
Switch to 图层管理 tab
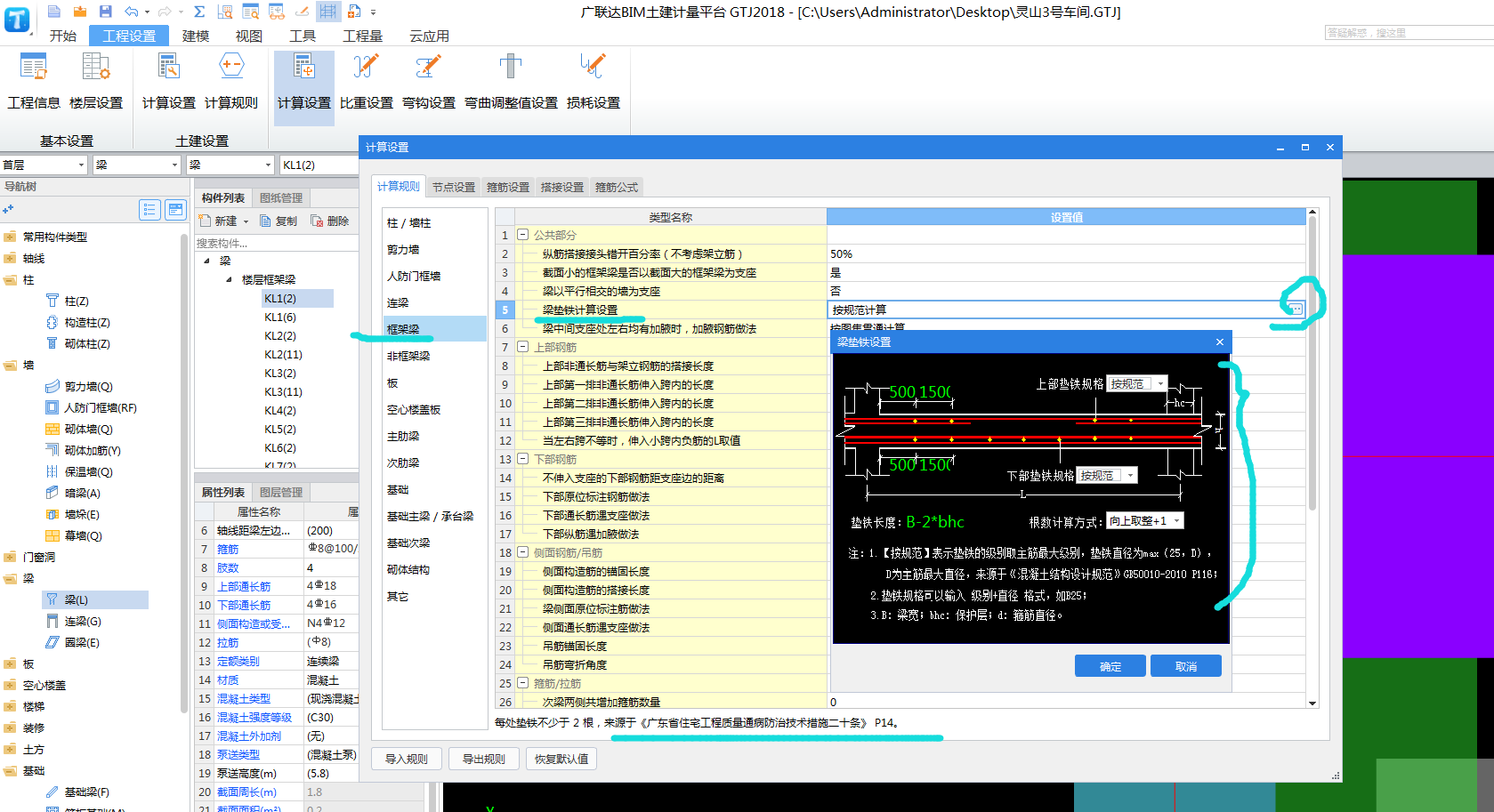(281, 493)
